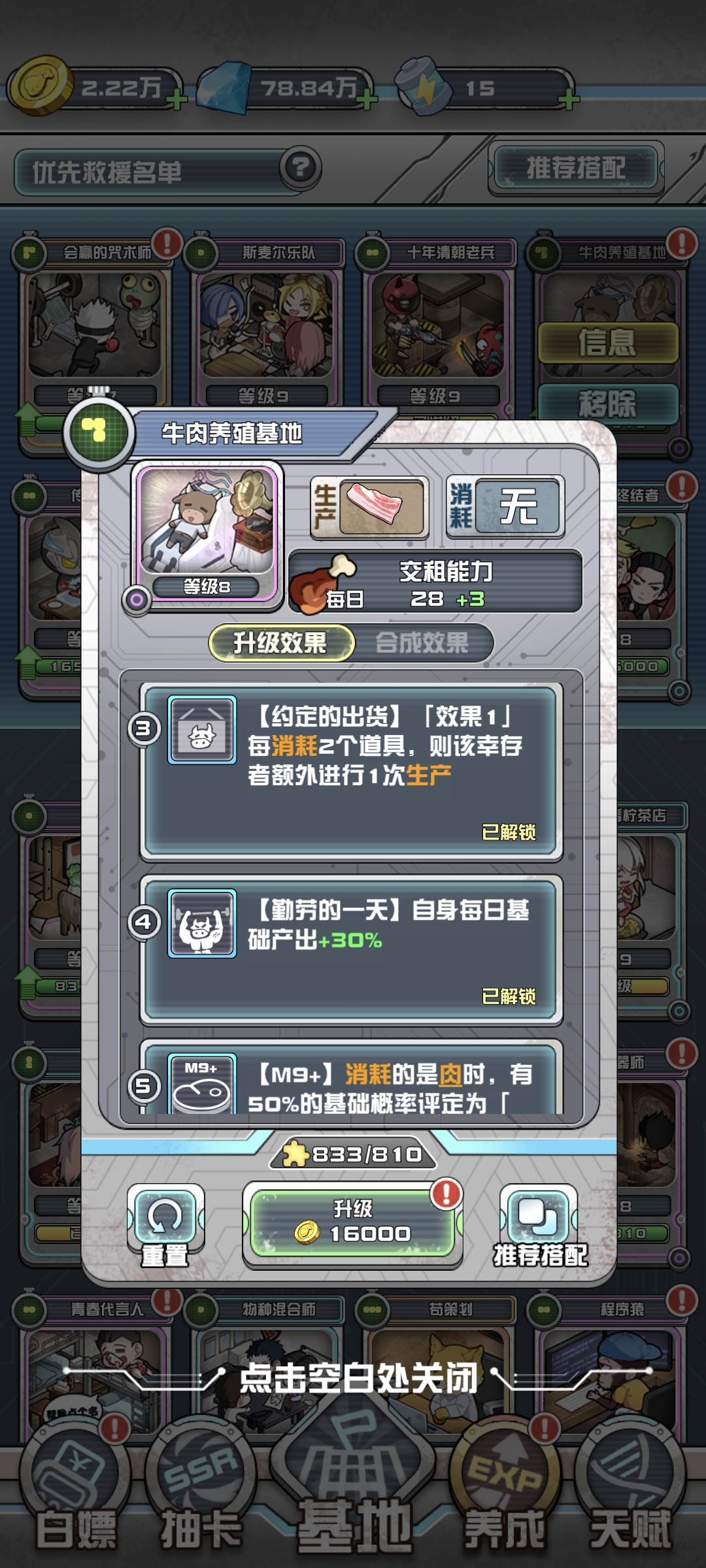Tap the M9+ meat skill icon

coord(202,1083)
